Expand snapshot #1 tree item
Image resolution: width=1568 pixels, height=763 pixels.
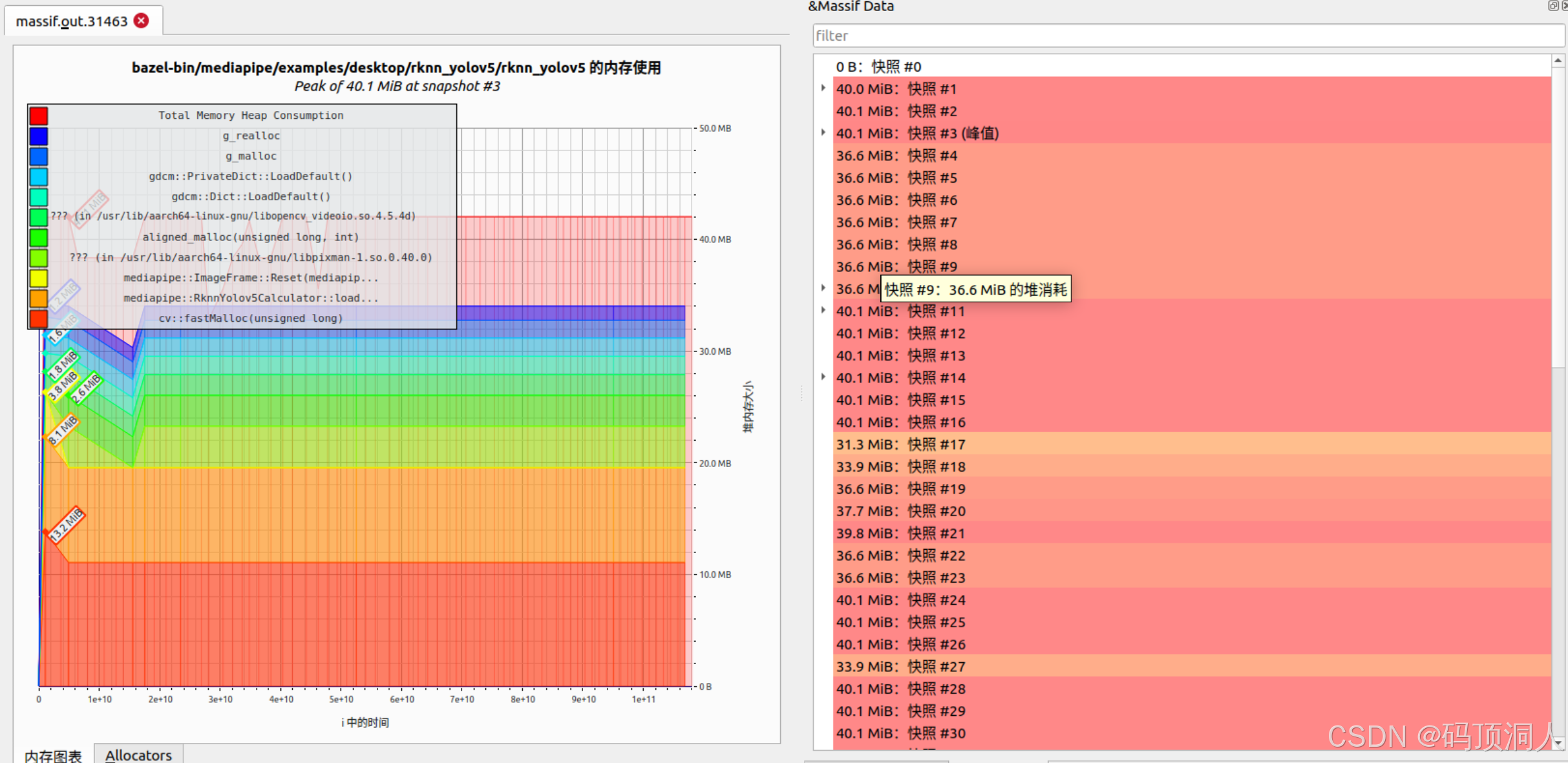pyautogui.click(x=823, y=88)
